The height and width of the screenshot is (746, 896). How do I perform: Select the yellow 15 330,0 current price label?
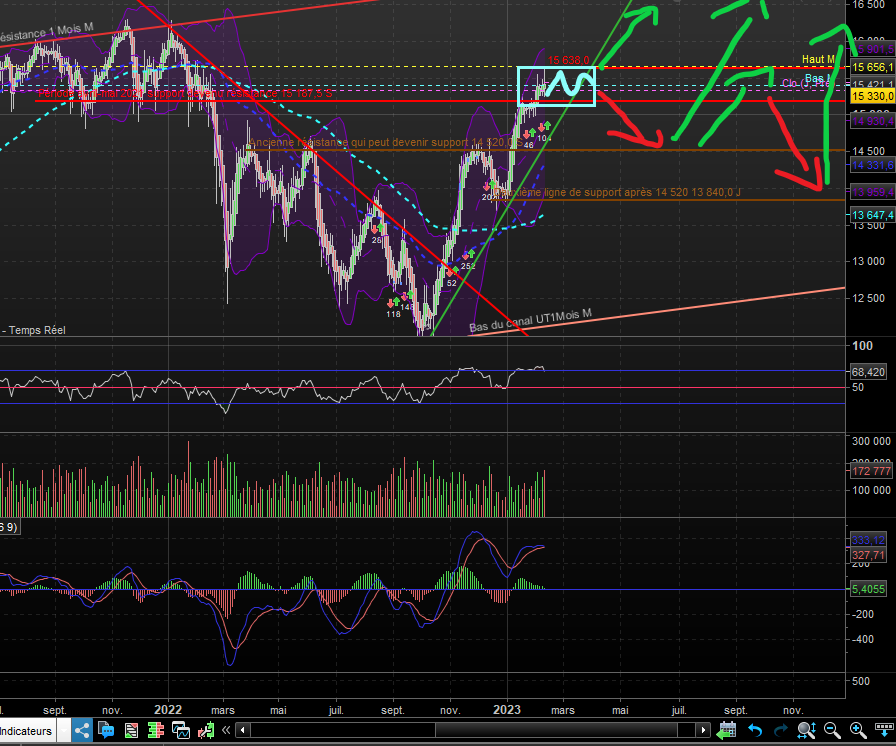pyautogui.click(x=872, y=97)
